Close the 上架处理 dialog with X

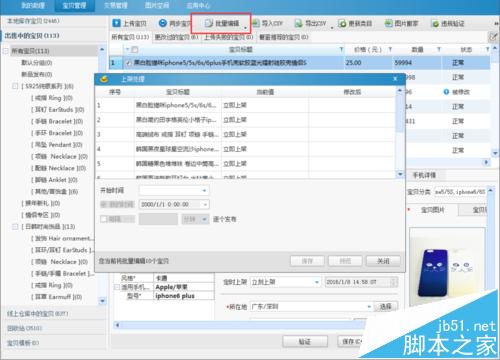click(395, 79)
